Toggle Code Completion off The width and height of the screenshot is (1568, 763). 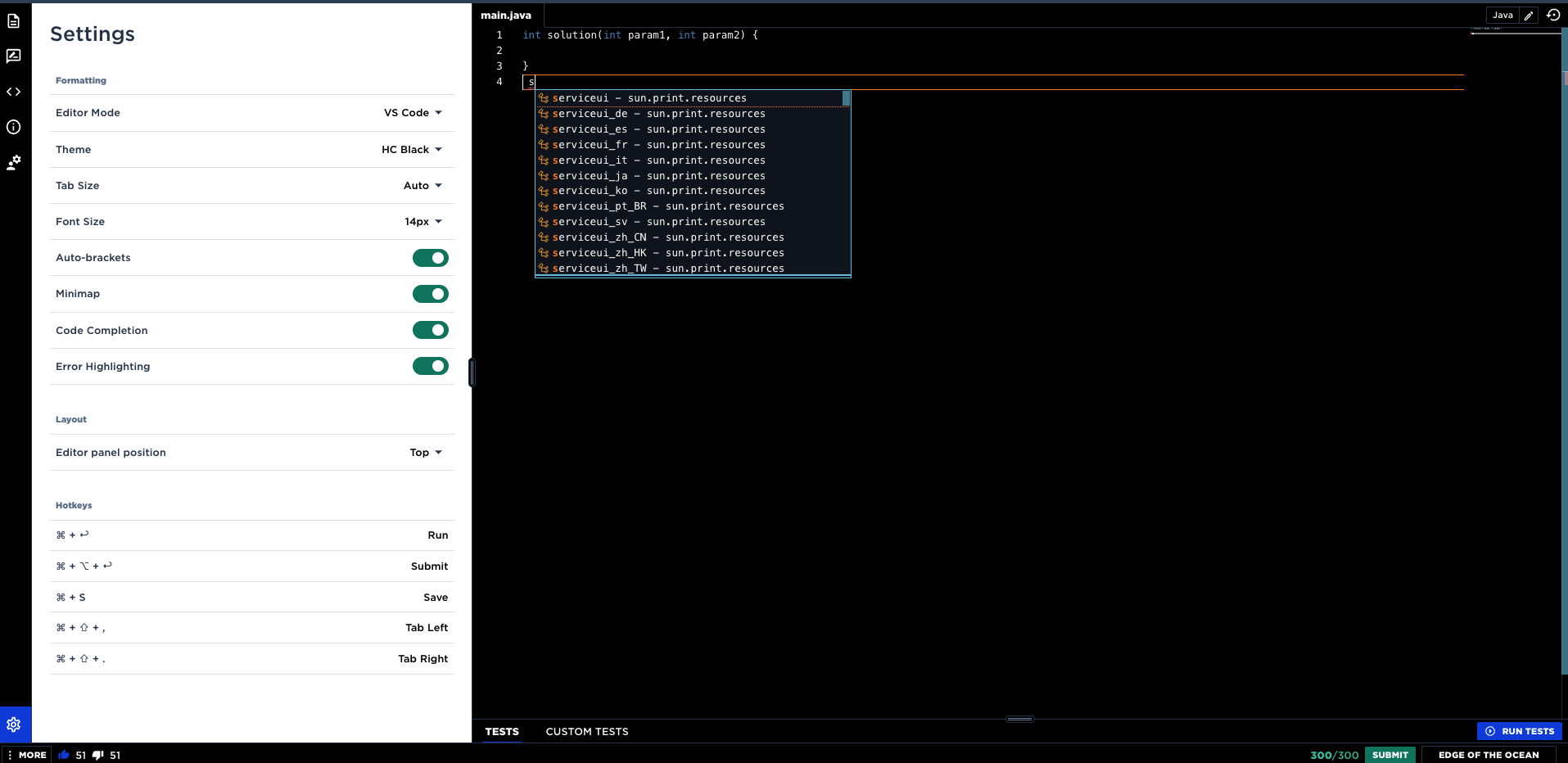pyautogui.click(x=430, y=330)
